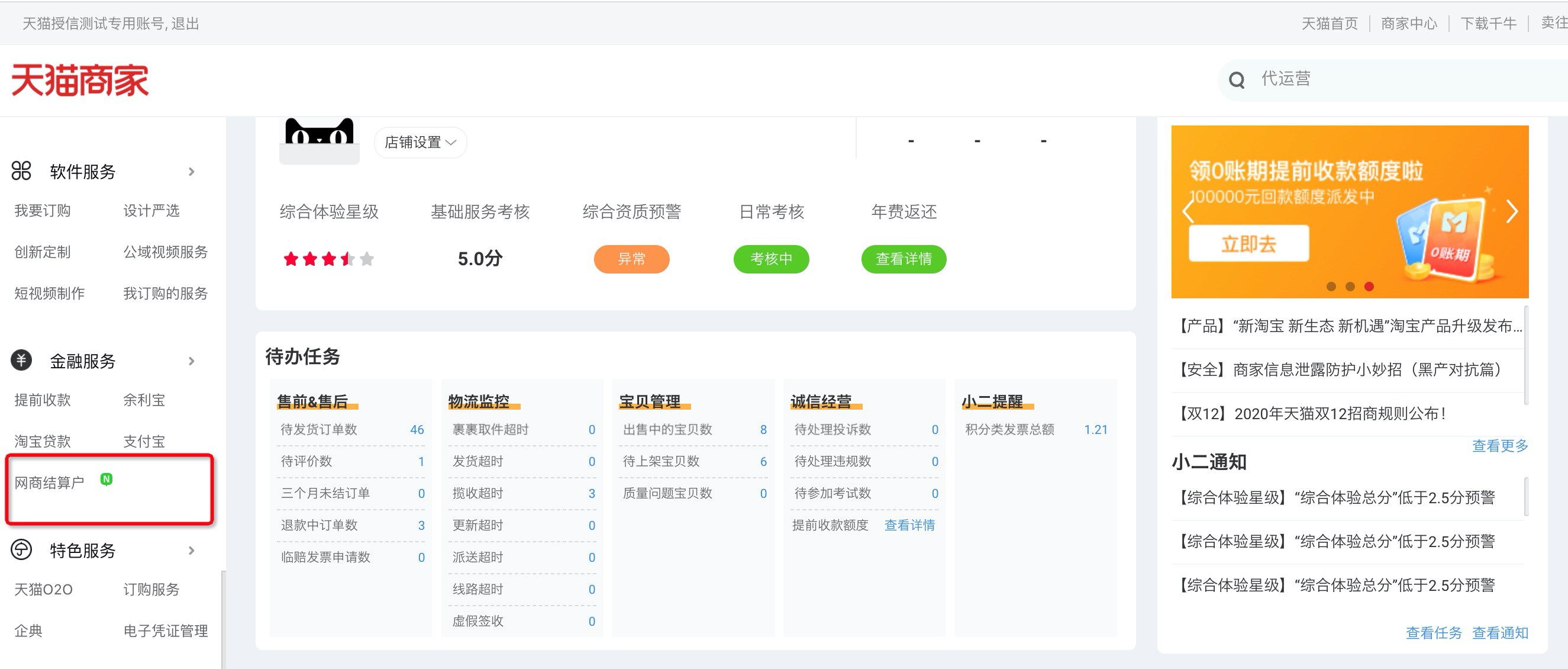This screenshot has height=669, width=1568.
Task: Click 待处理投诉数 value 0
Action: point(935,430)
